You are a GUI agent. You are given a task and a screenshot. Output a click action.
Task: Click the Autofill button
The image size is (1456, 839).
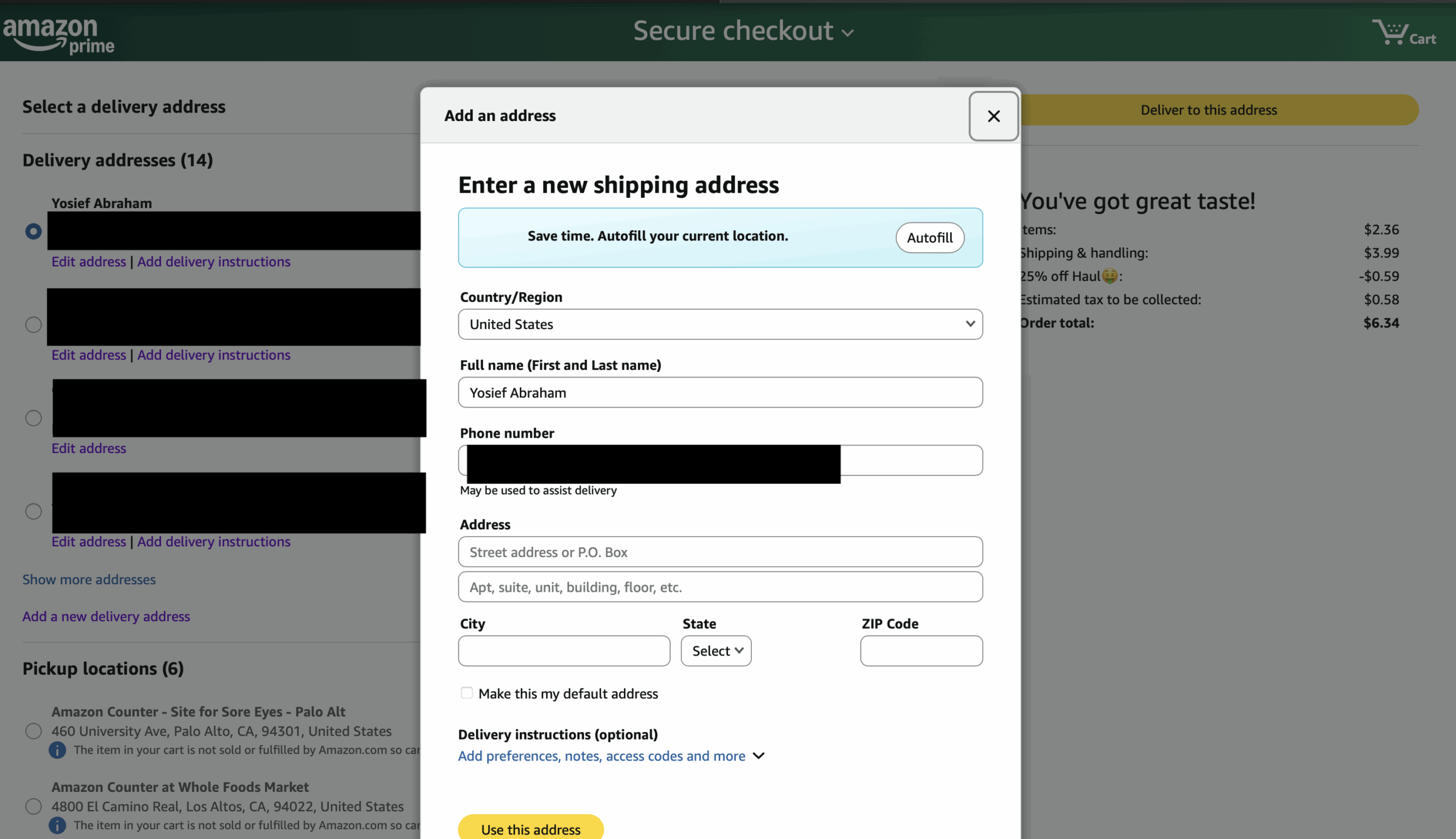coord(929,238)
